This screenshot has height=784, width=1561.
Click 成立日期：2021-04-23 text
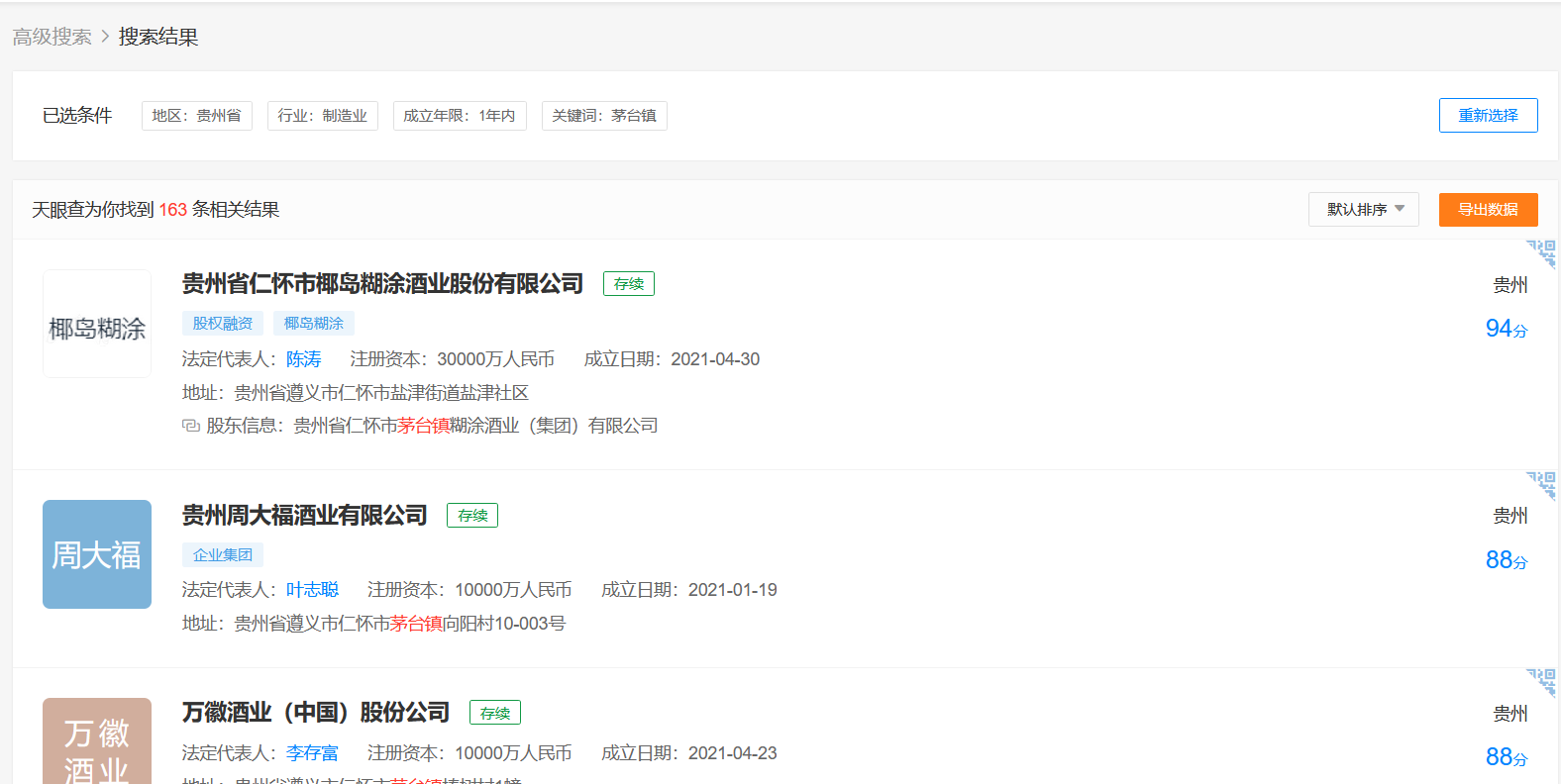click(x=689, y=753)
